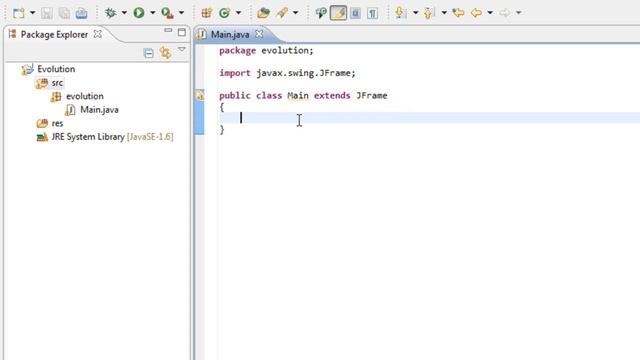
Task: Toggle Link with Editor button
Action: click(165, 53)
